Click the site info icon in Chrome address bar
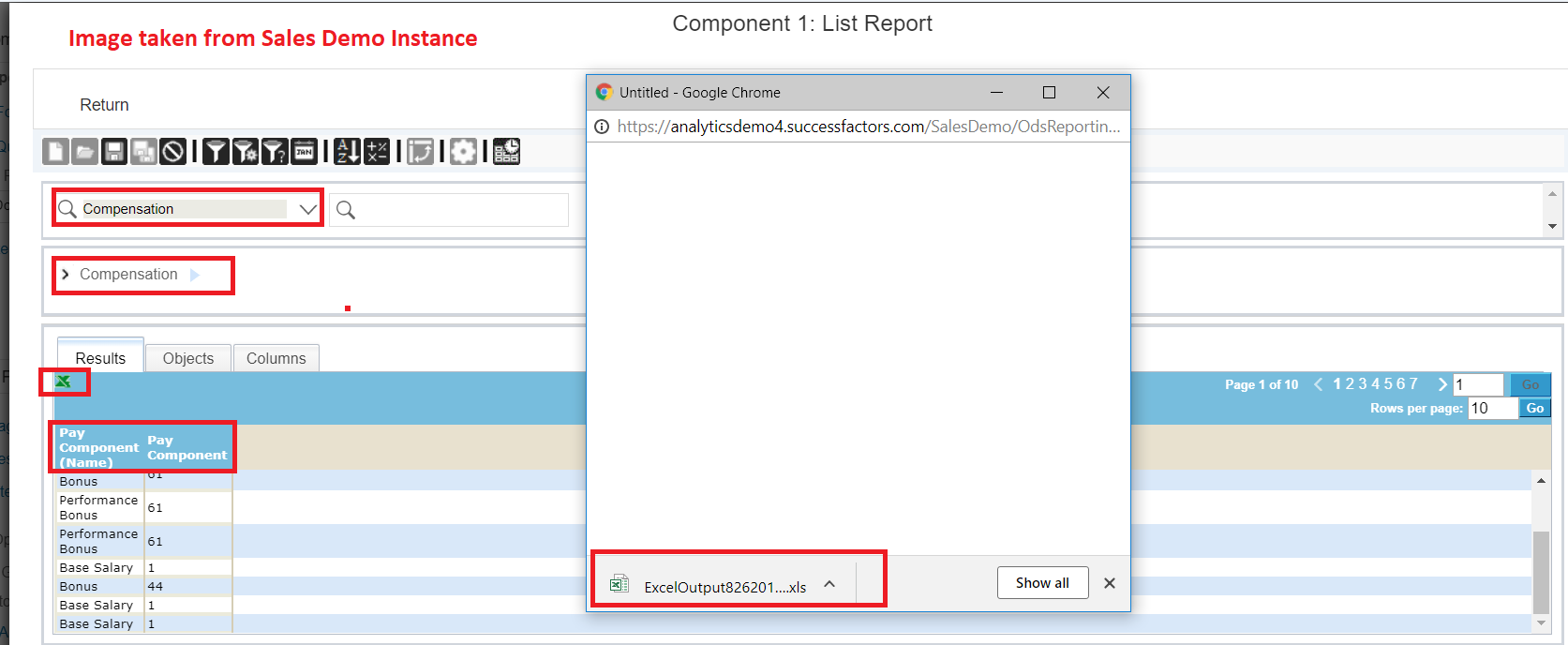The height and width of the screenshot is (645, 1568). [602, 127]
